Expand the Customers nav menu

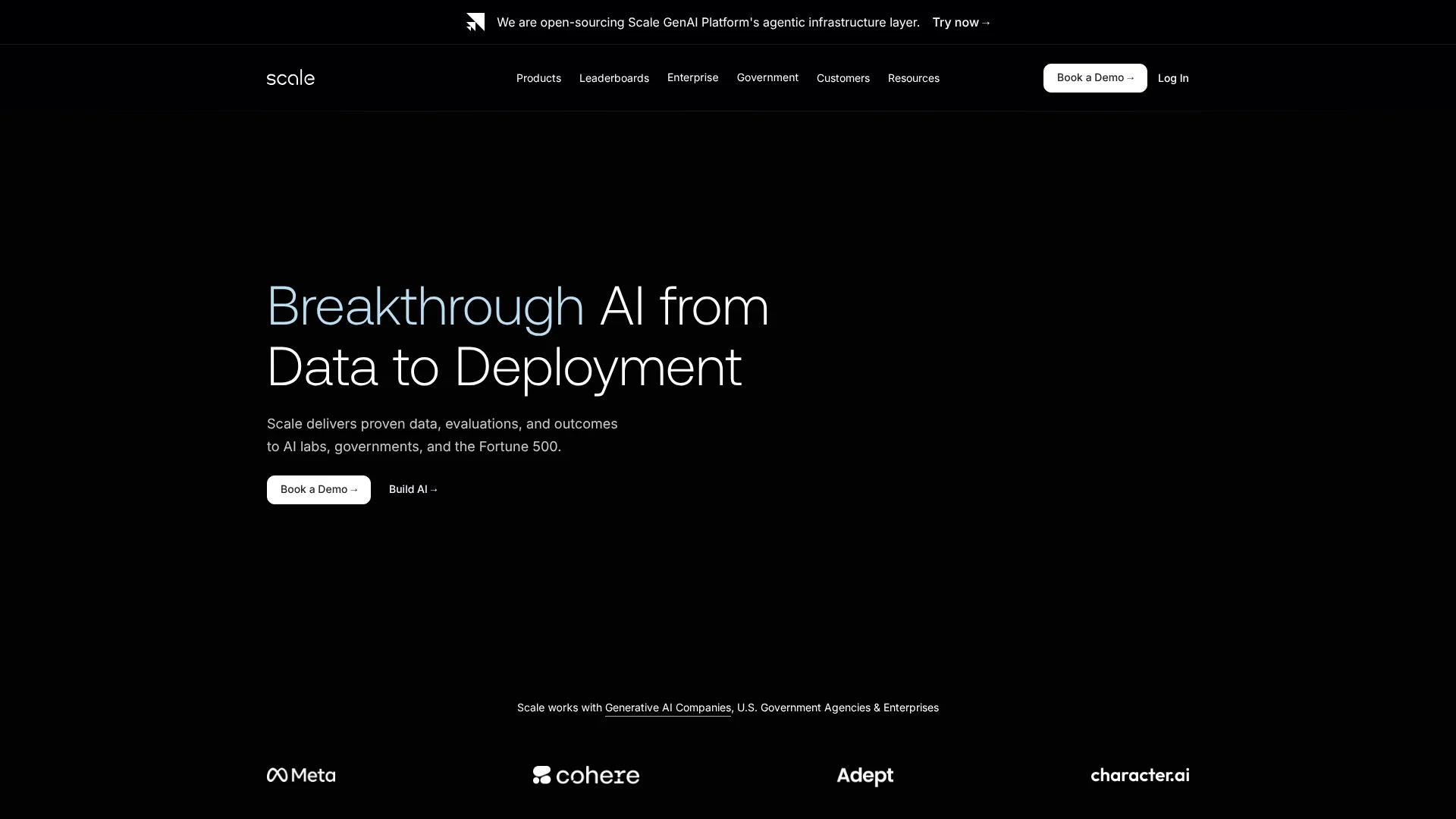[843, 78]
